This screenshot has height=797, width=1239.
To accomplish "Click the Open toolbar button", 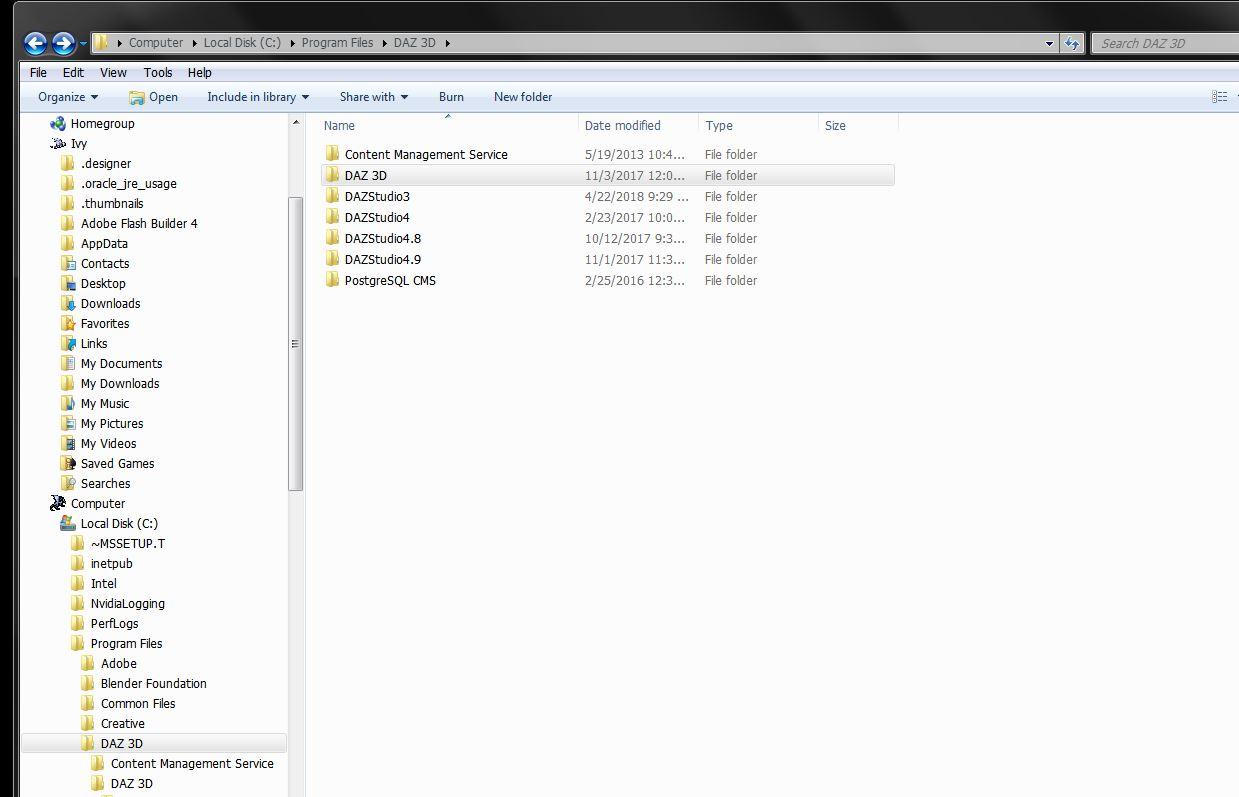I will (x=153, y=97).
